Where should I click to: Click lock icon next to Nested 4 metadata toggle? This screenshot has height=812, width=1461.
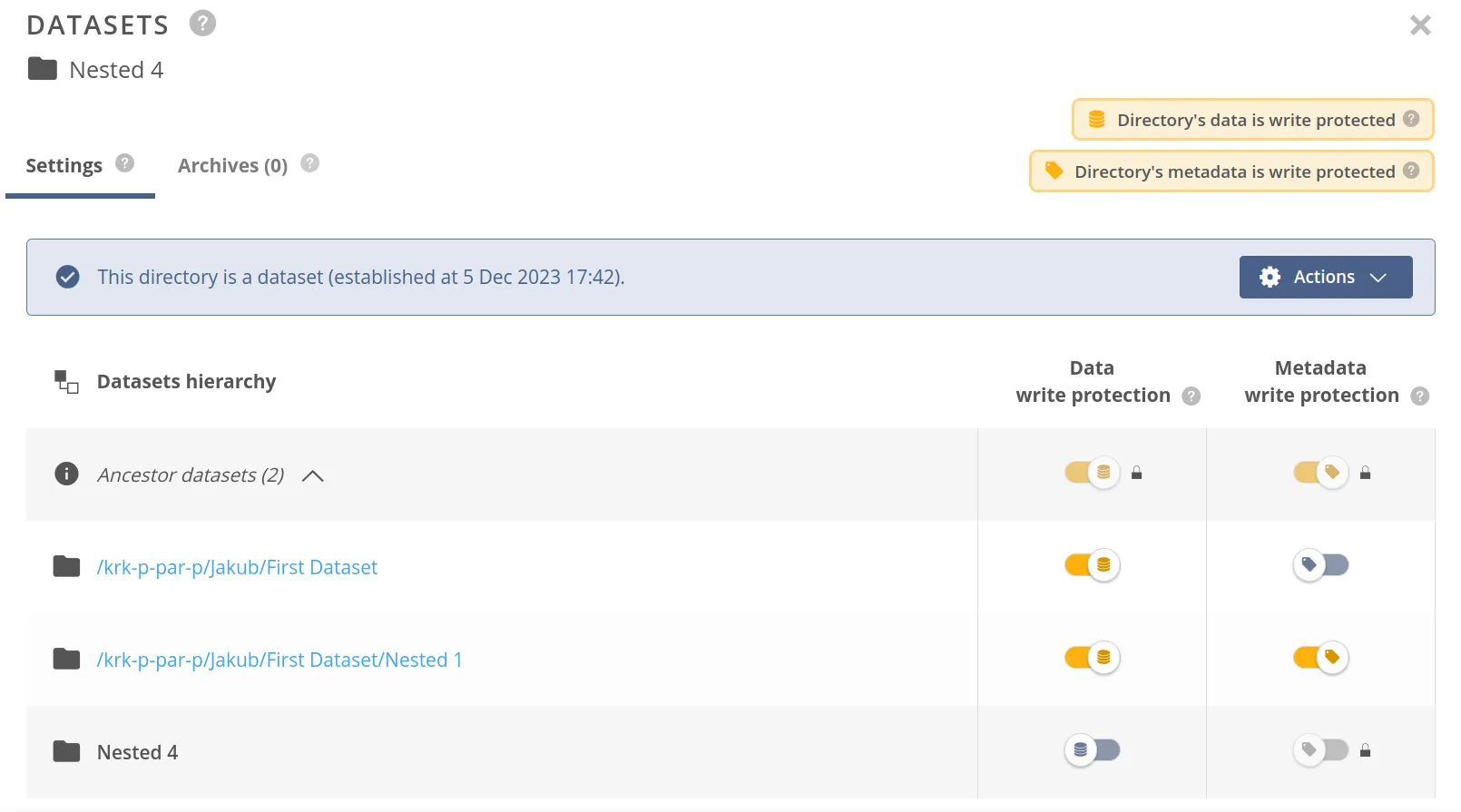coord(1365,751)
